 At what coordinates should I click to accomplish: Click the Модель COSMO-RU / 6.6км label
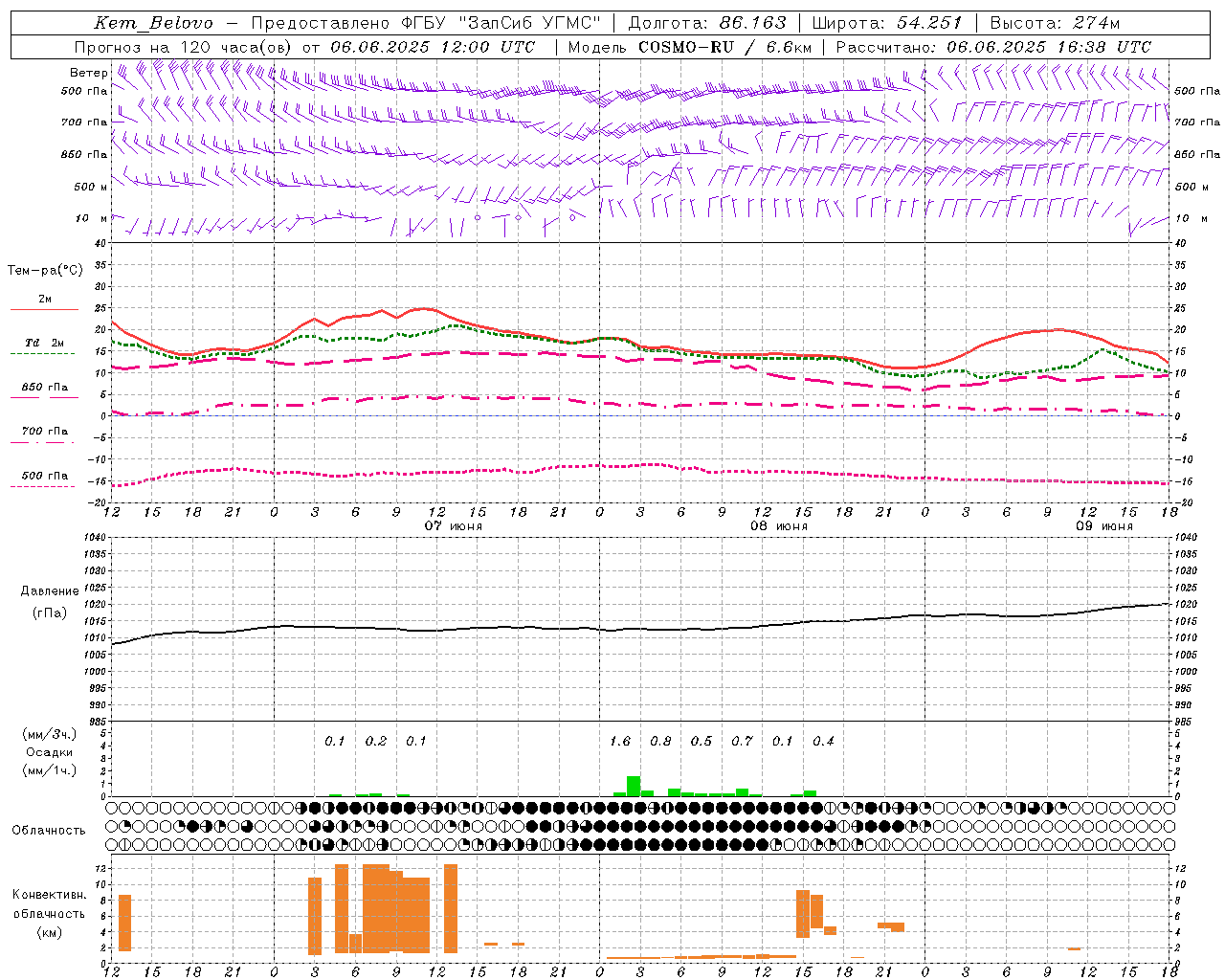point(691,47)
